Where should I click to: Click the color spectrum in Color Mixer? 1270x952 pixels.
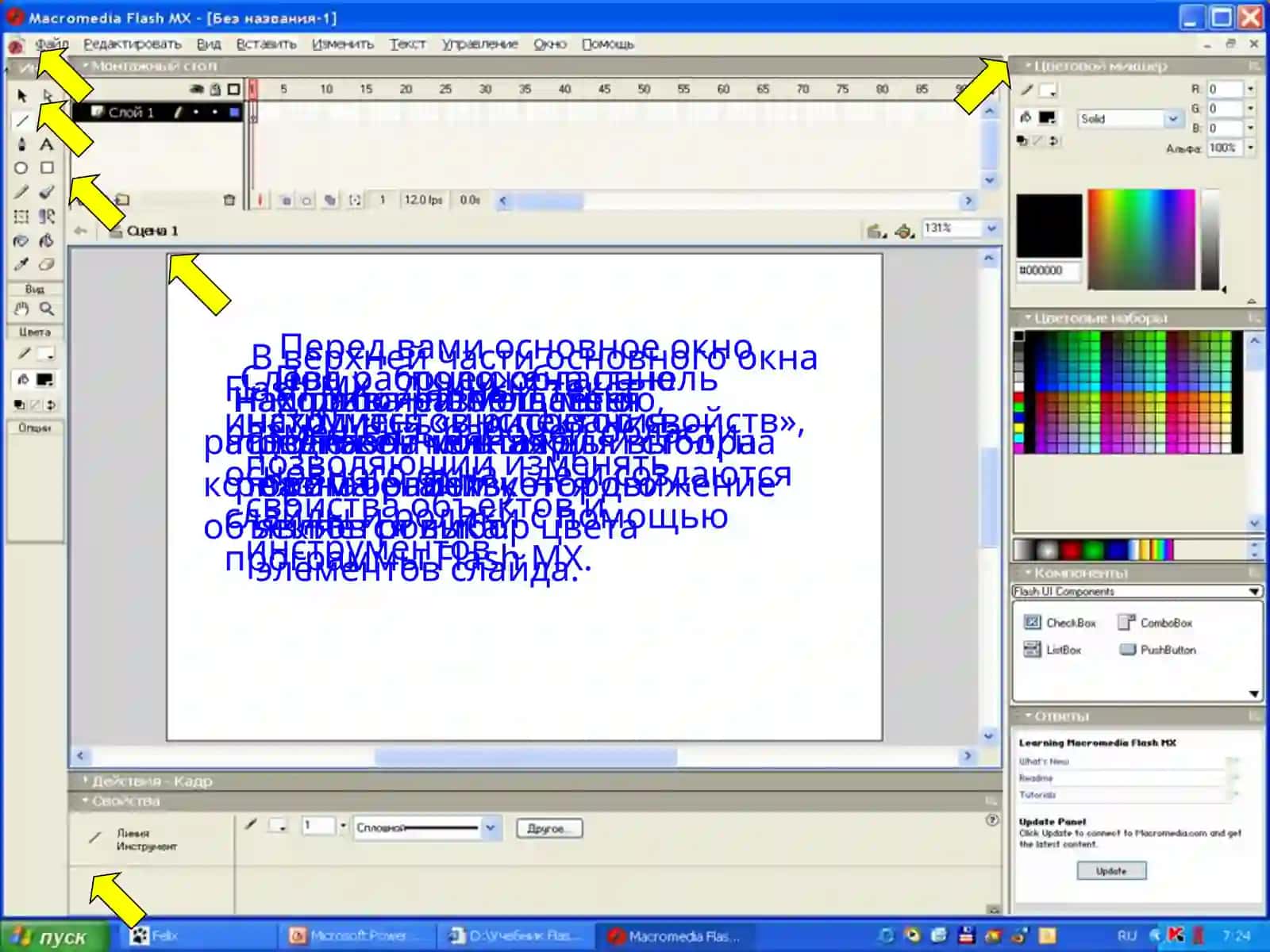click(x=1141, y=240)
